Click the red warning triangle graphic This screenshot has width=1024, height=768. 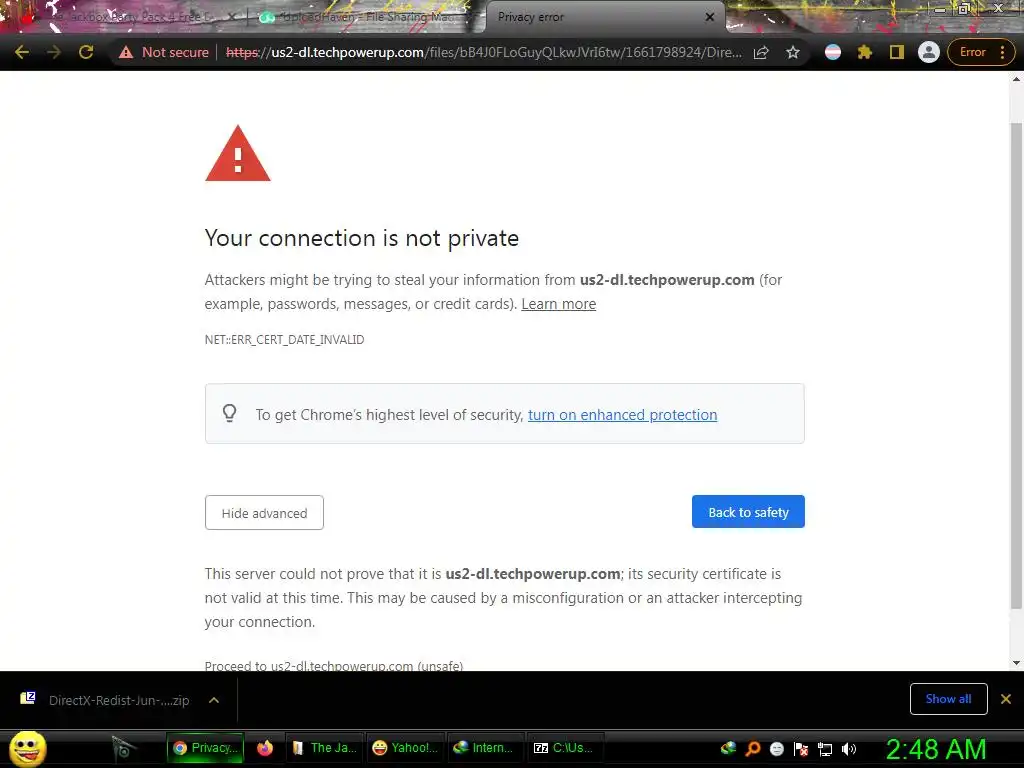coord(238,153)
